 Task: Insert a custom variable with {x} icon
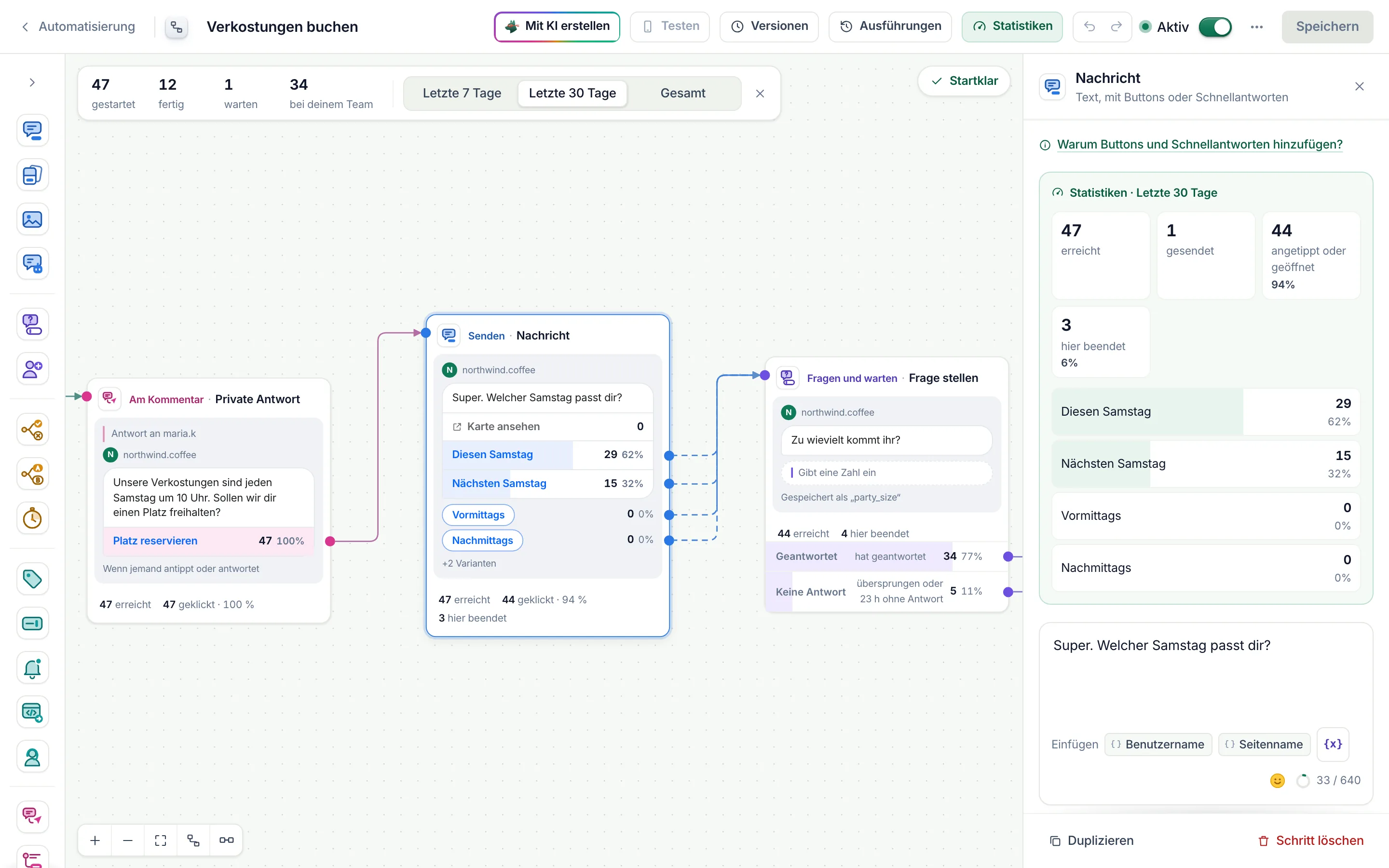pos(1333,744)
